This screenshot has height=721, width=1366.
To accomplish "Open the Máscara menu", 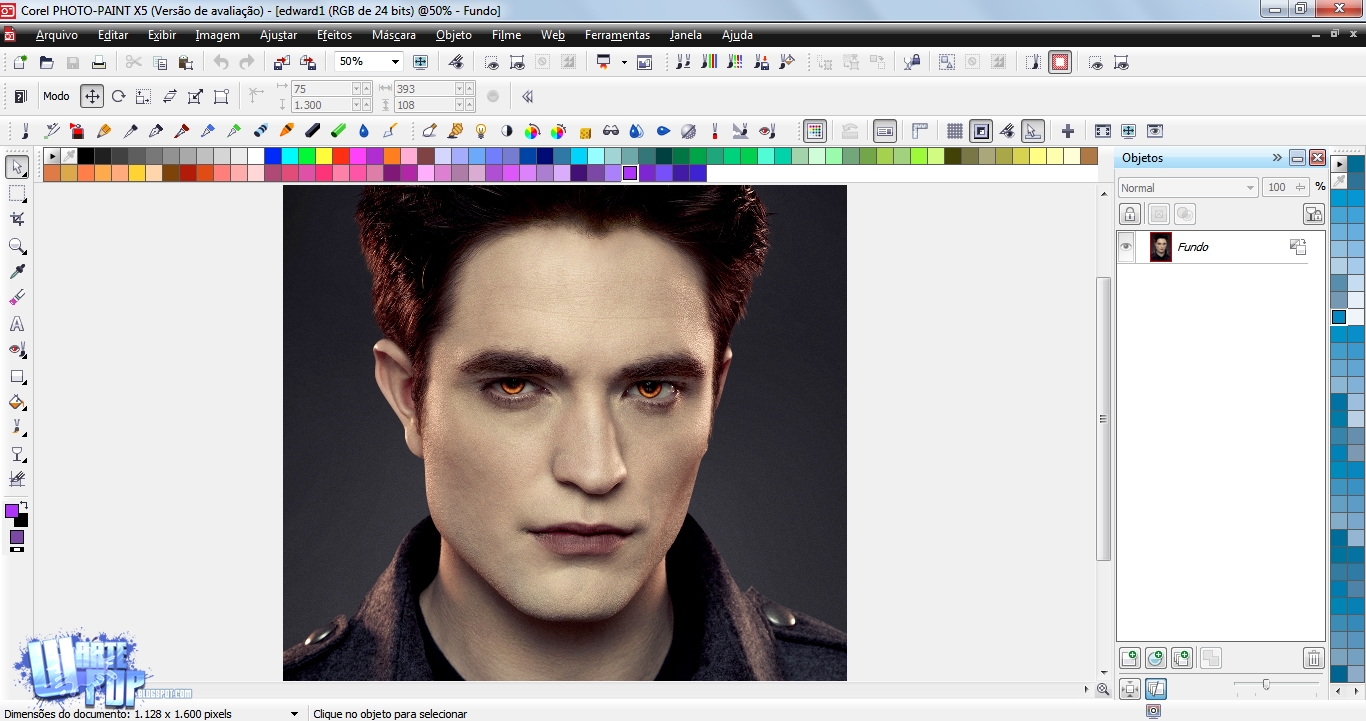I will 394,35.
